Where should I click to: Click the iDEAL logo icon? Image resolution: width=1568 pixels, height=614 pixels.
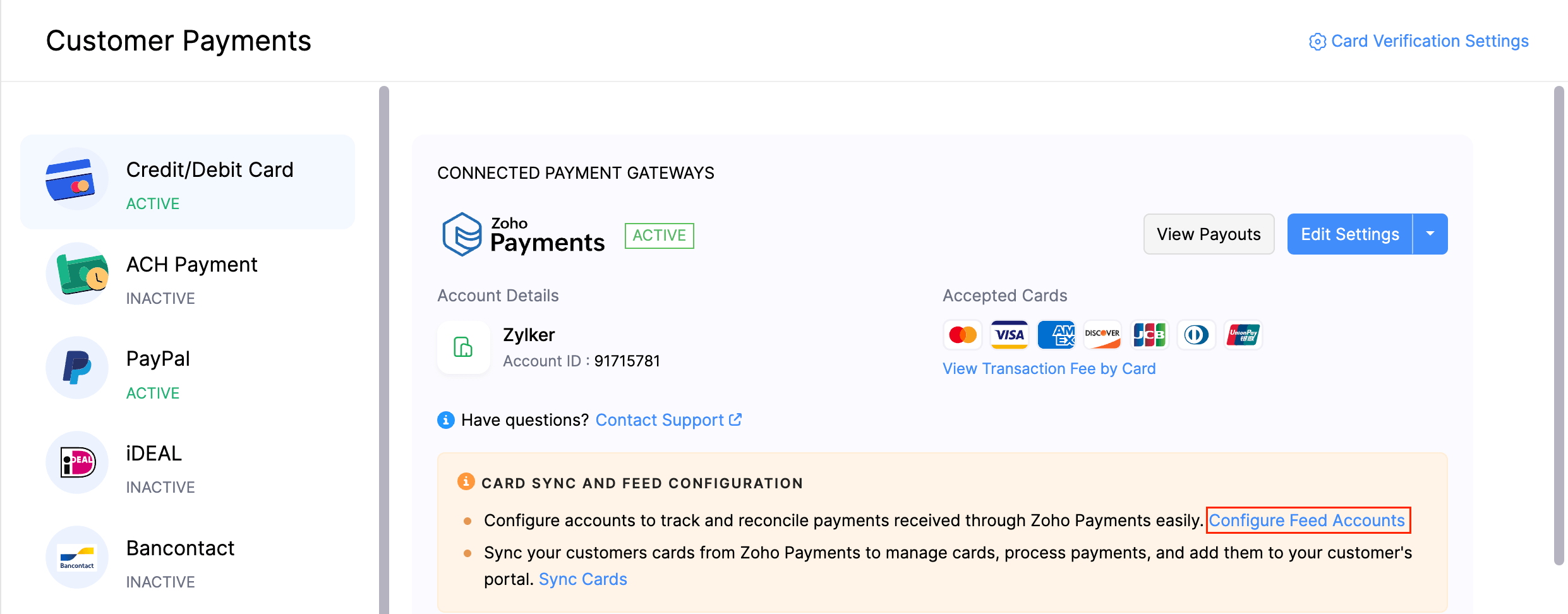click(77, 462)
